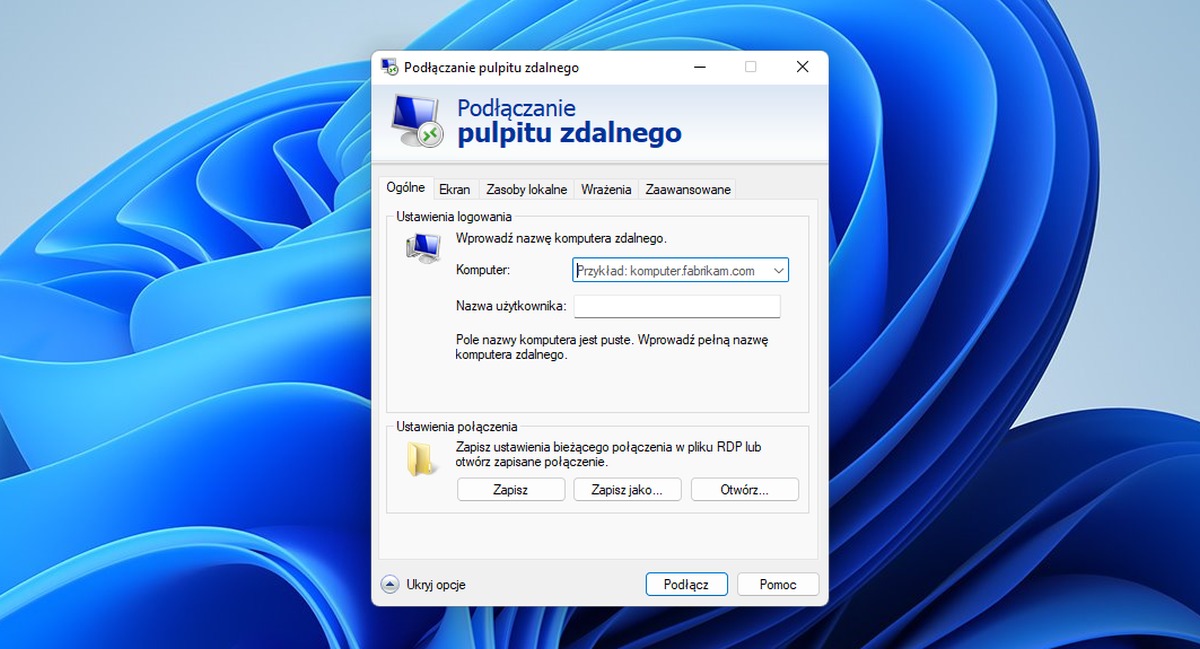Click the folder icon in Ustawienia połączenia
The image size is (1200, 649).
421,458
